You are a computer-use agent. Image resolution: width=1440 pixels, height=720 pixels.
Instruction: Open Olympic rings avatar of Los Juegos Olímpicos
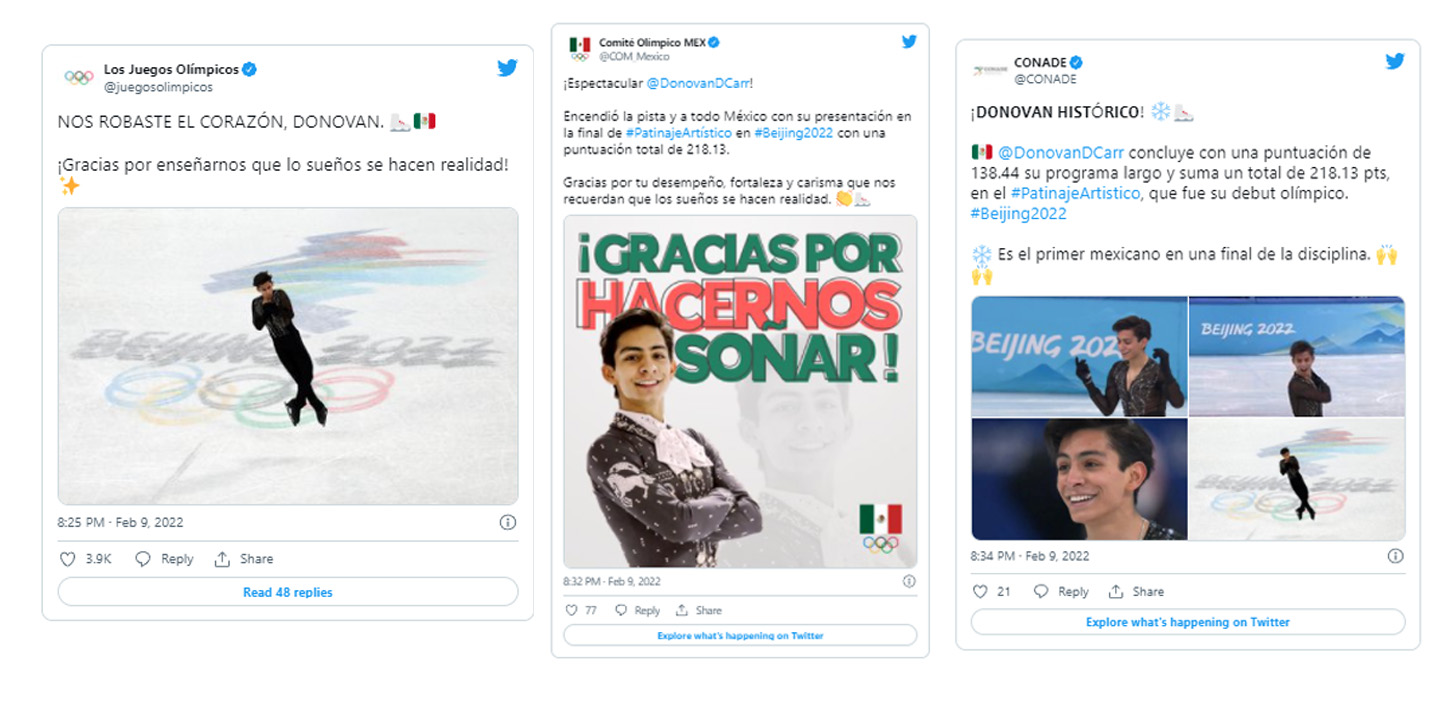coord(78,78)
